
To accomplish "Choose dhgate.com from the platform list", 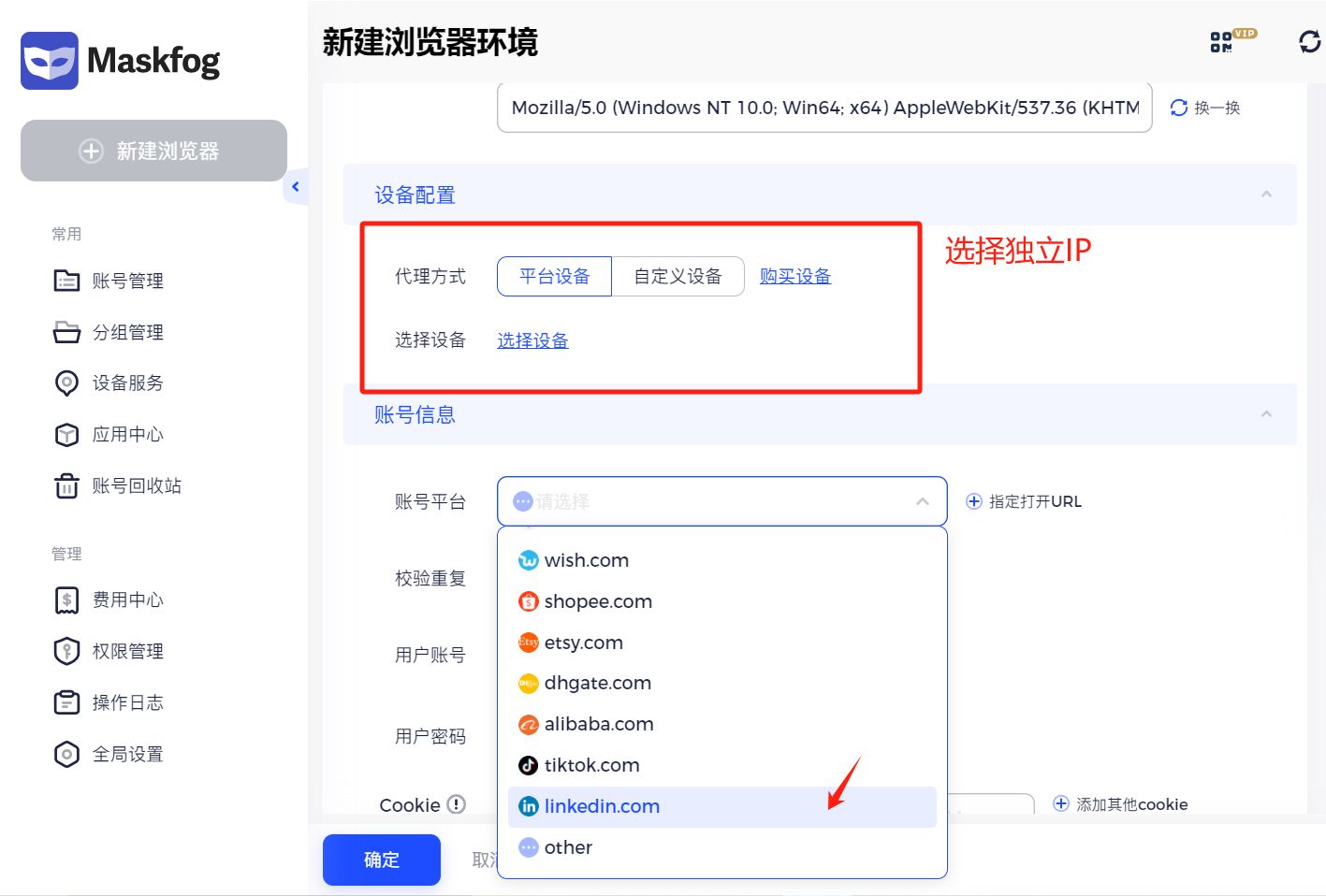I will (x=721, y=683).
